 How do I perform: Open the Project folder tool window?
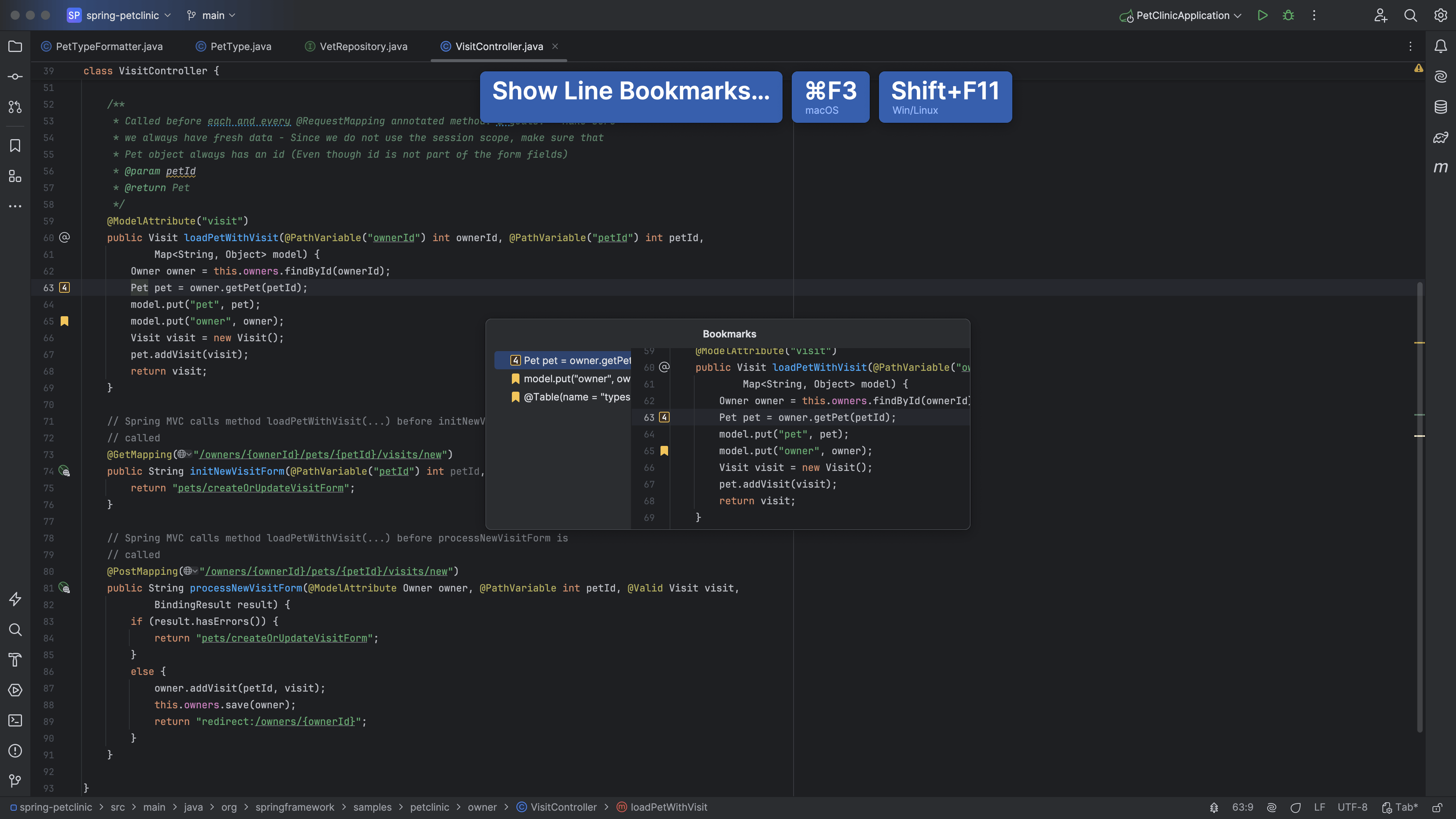click(x=15, y=46)
